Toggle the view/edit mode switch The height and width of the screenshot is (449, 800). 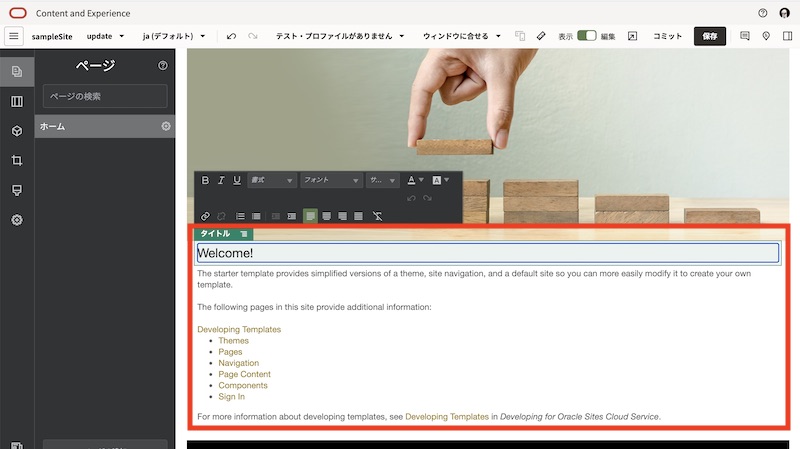point(587,36)
